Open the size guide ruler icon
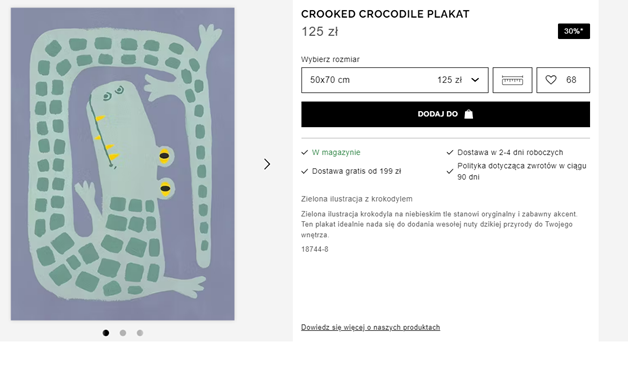This screenshot has width=628, height=365. pyautogui.click(x=512, y=80)
